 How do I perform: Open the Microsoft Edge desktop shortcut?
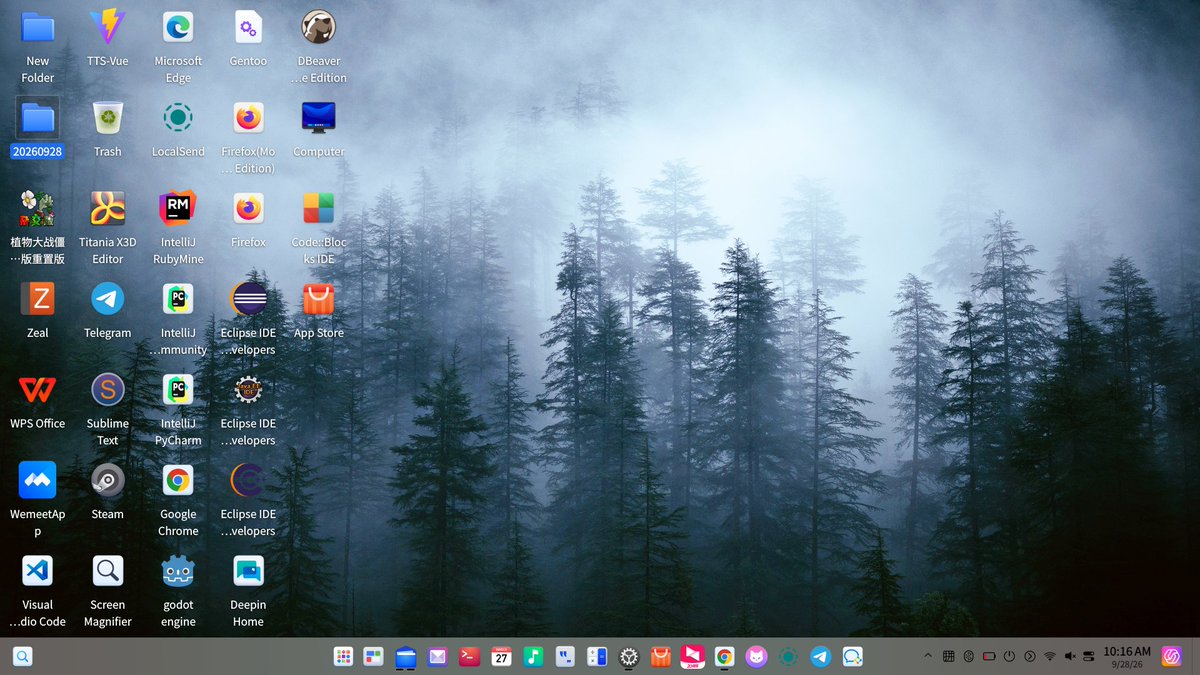[x=178, y=27]
